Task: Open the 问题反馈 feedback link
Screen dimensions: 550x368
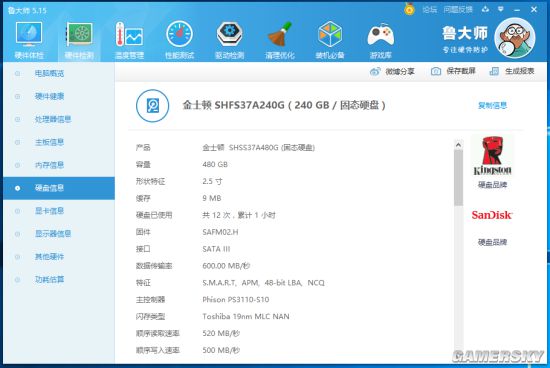Action: click(458, 9)
